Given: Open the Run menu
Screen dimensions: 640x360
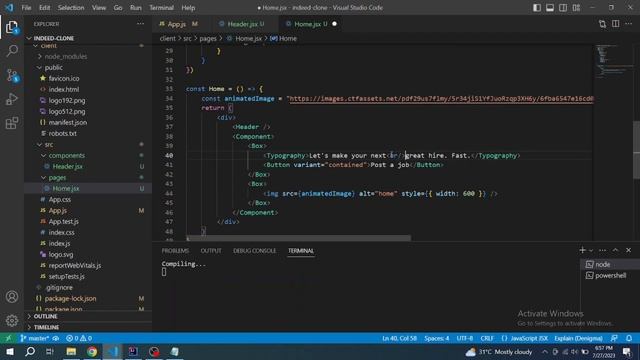Looking at the screenshot, I should pos(136,8).
